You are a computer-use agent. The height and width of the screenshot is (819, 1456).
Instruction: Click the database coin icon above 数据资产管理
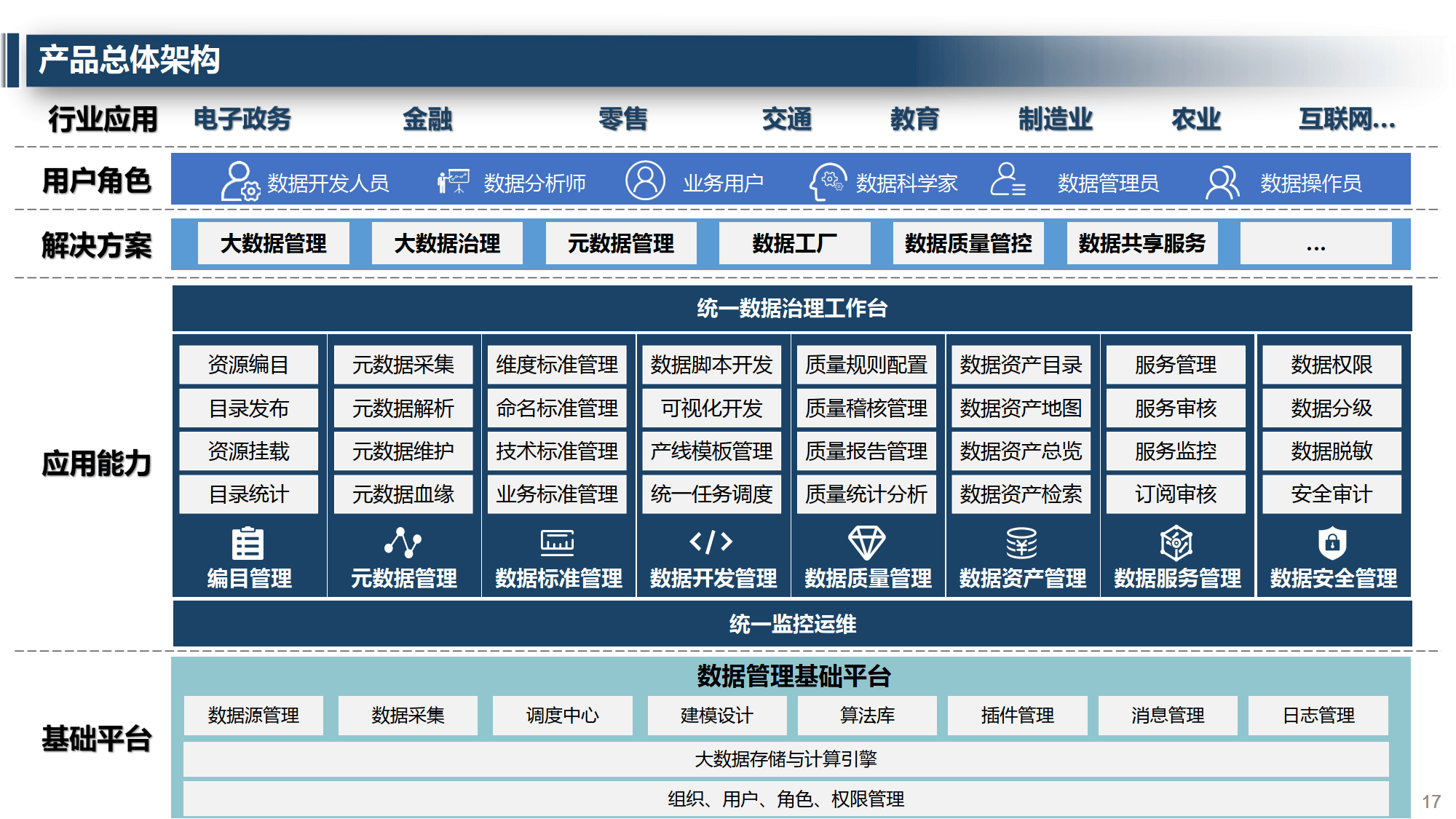[x=1021, y=543]
